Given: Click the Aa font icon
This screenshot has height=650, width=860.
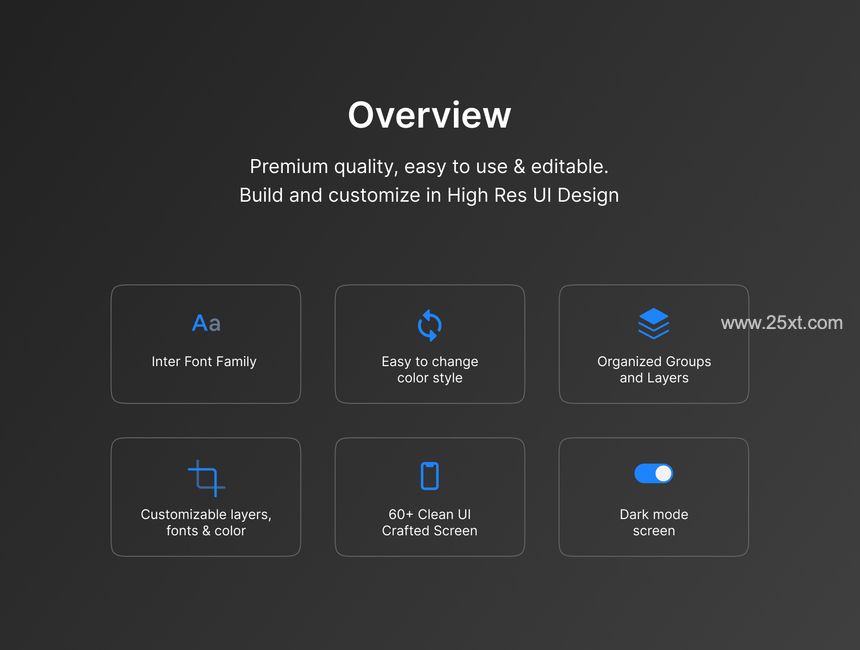Looking at the screenshot, I should [x=206, y=323].
